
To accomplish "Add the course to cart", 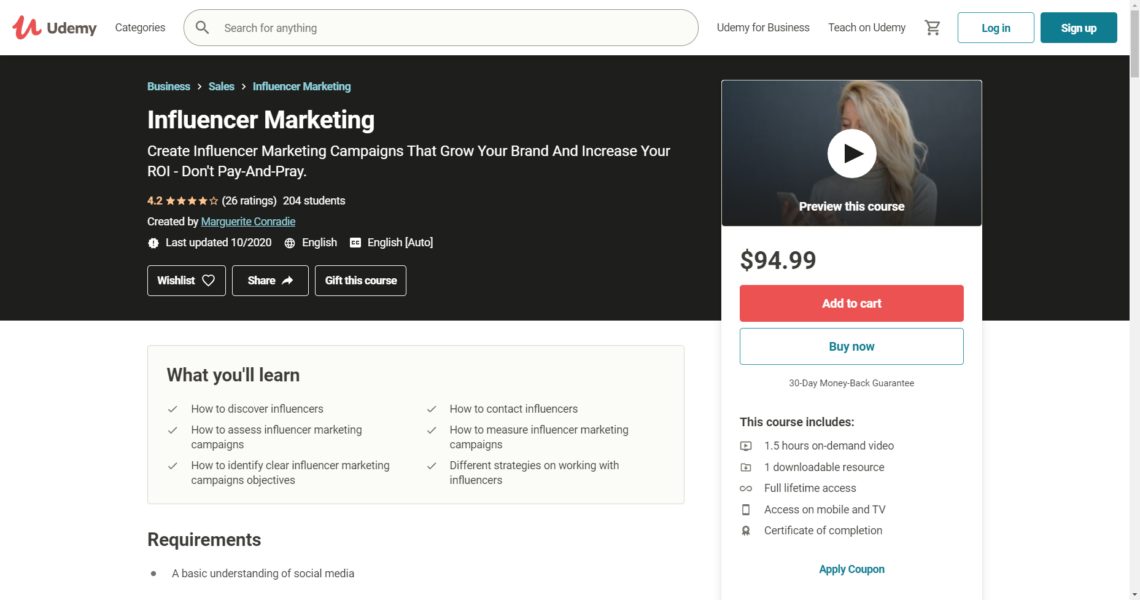I will [x=851, y=303].
